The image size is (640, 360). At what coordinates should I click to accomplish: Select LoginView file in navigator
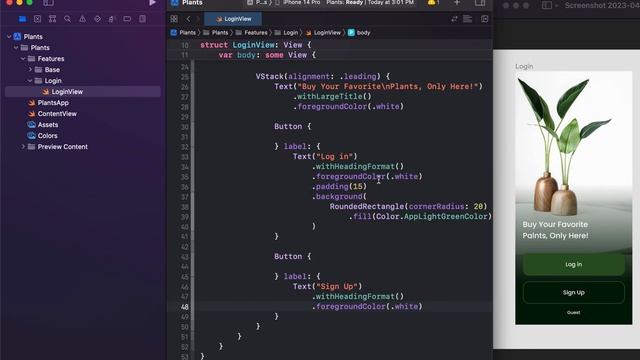point(82,92)
